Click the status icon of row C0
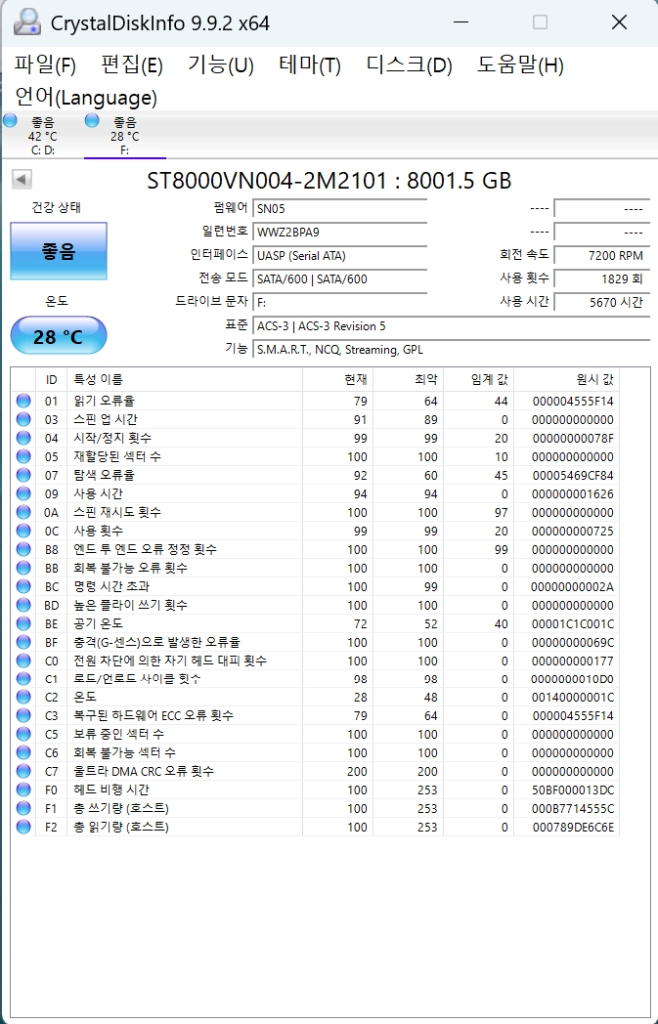The image size is (658, 1024). coord(24,661)
